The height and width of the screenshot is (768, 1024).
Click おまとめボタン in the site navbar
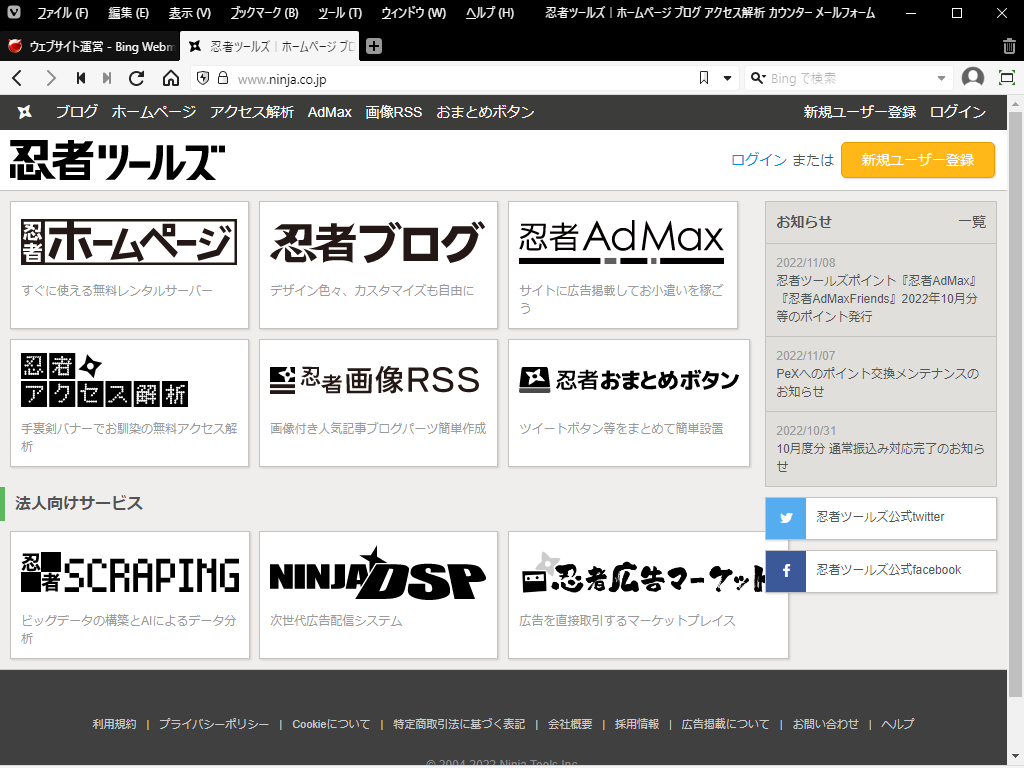485,112
